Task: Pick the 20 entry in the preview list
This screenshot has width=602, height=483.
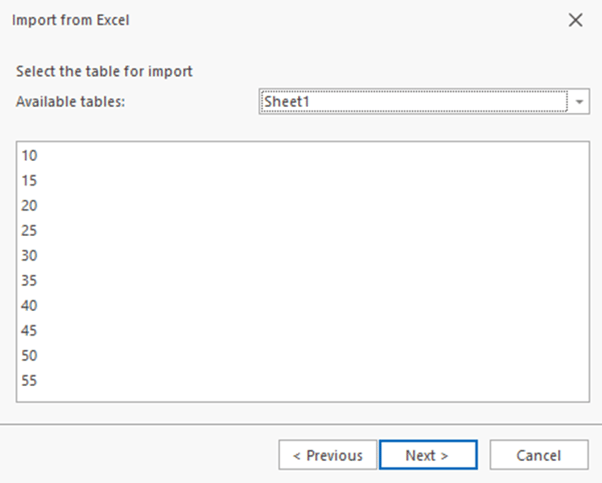Action: coord(29,206)
